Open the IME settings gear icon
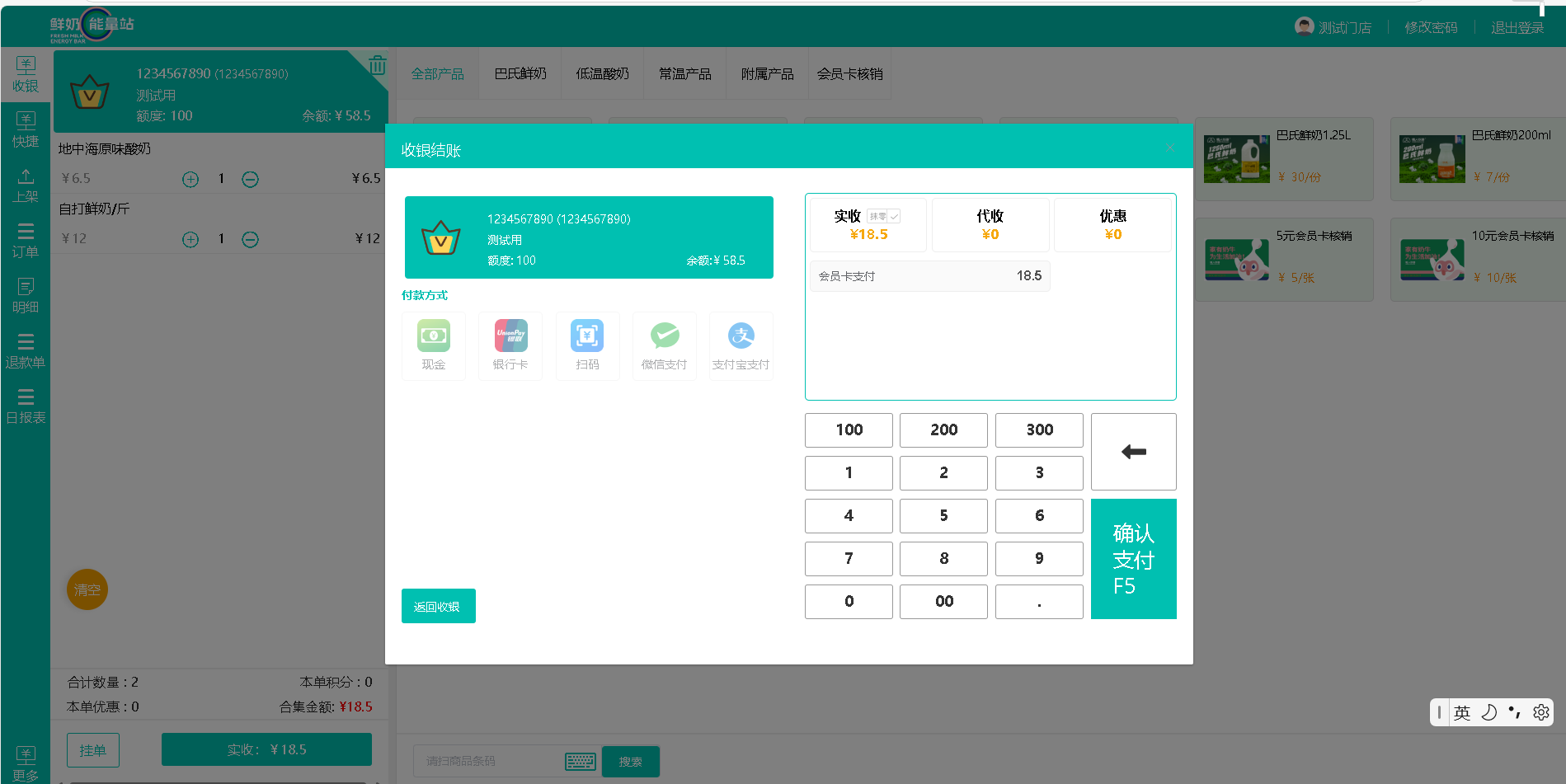 (x=1540, y=712)
